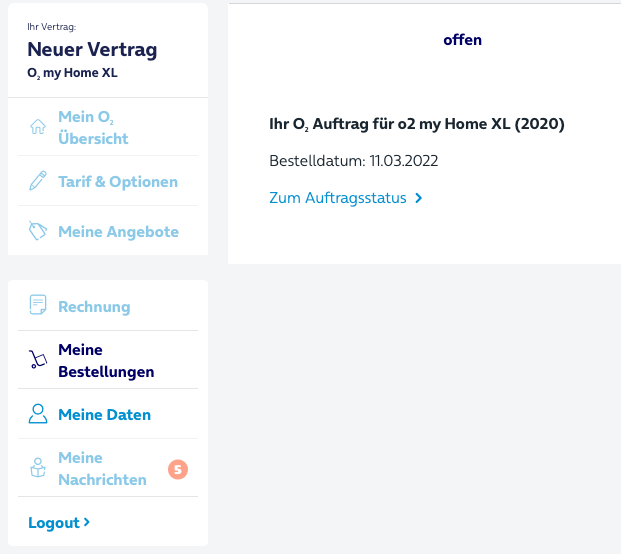Click the reader icon next to Meine Nachrichten
The width and height of the screenshot is (621, 554).
pos(38,468)
